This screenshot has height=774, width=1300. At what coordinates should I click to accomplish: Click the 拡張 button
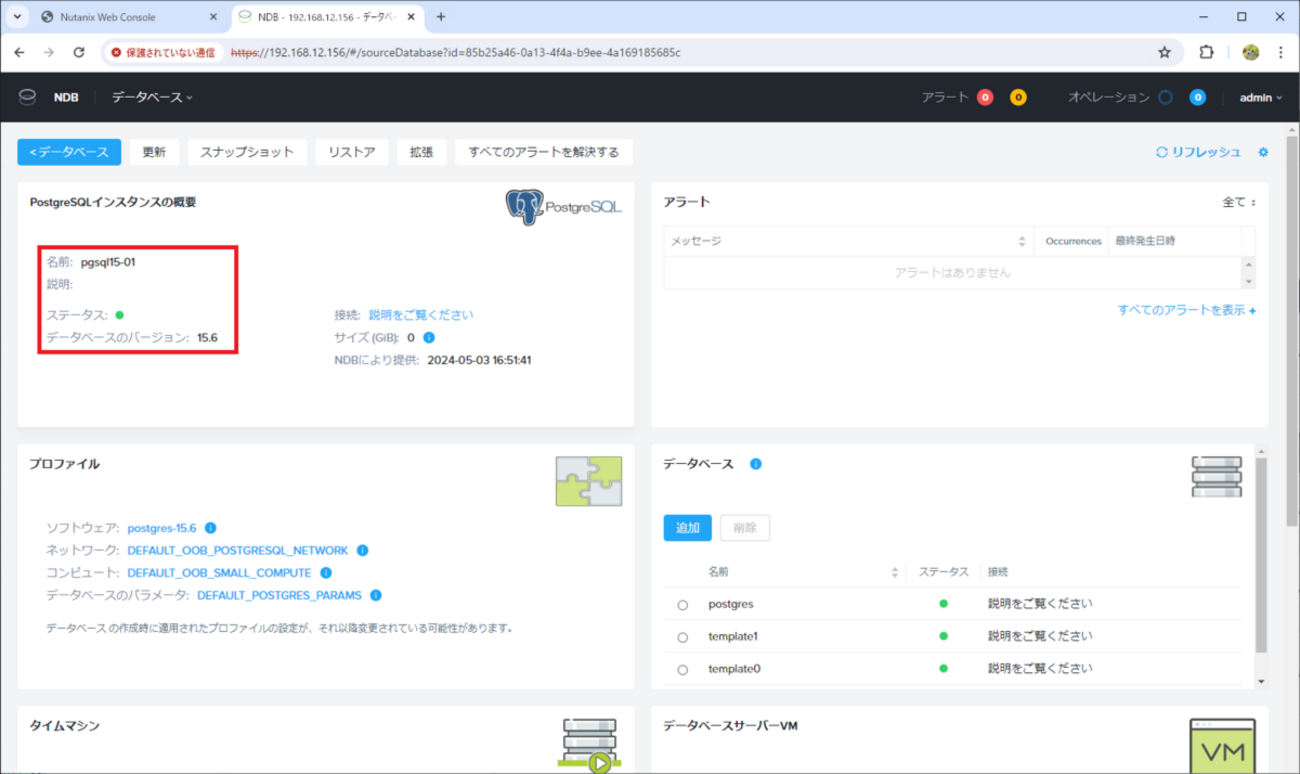(x=421, y=152)
